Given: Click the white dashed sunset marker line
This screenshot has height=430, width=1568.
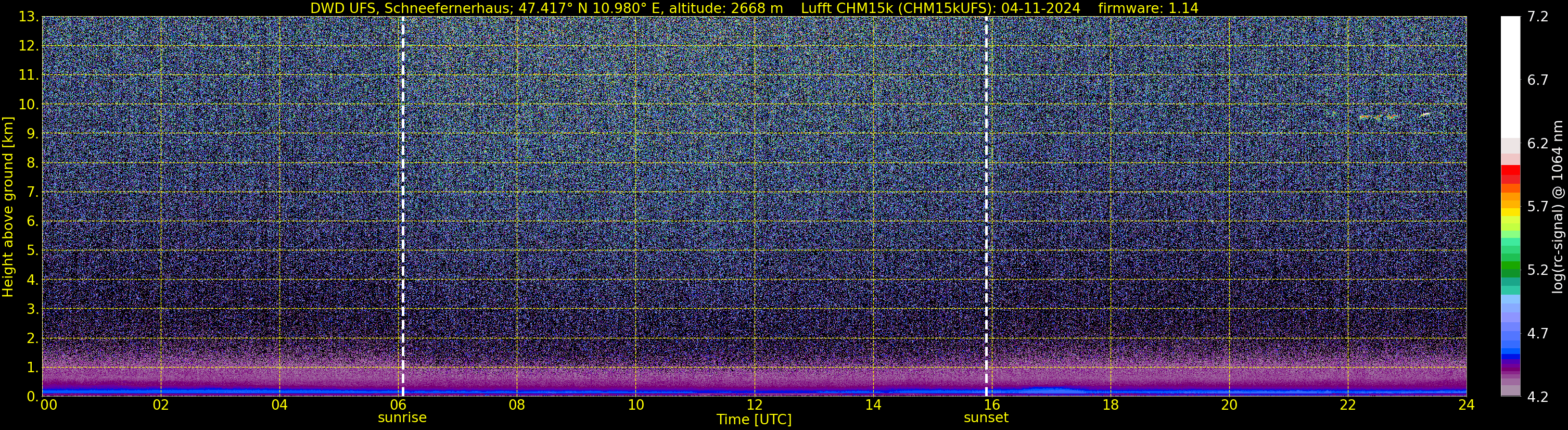Looking at the screenshot, I should [986, 207].
